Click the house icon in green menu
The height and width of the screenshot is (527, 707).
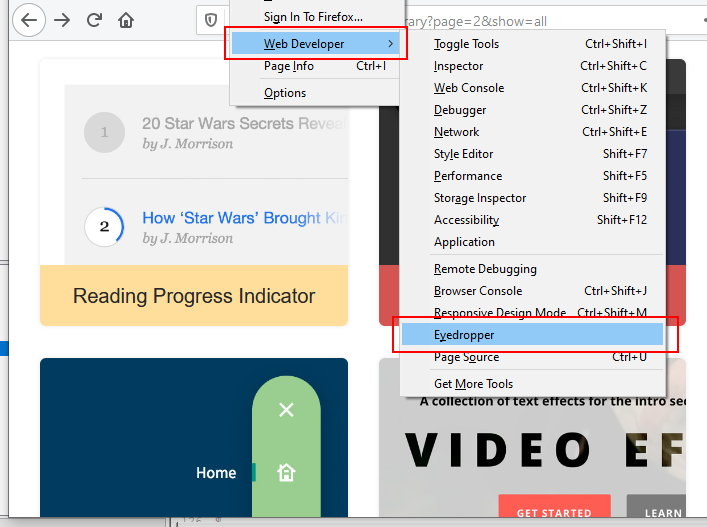point(286,473)
